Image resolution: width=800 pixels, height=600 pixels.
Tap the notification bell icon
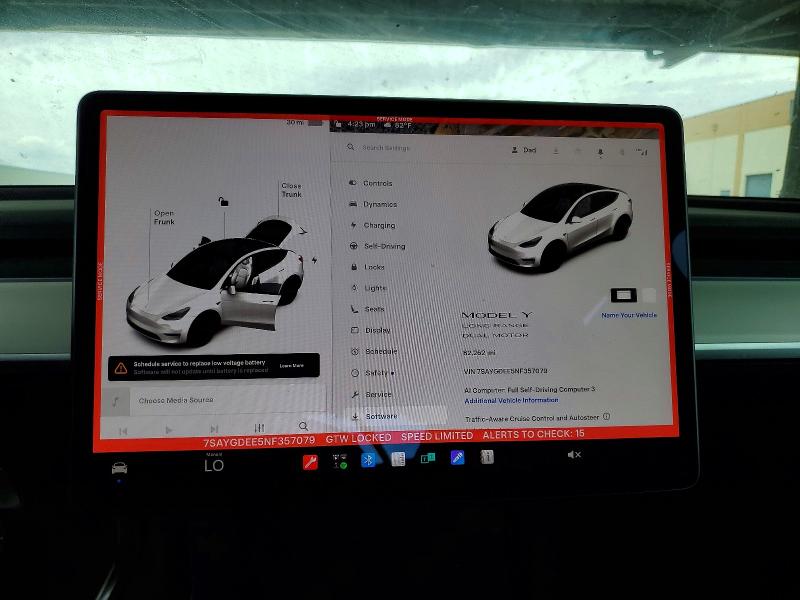[599, 152]
